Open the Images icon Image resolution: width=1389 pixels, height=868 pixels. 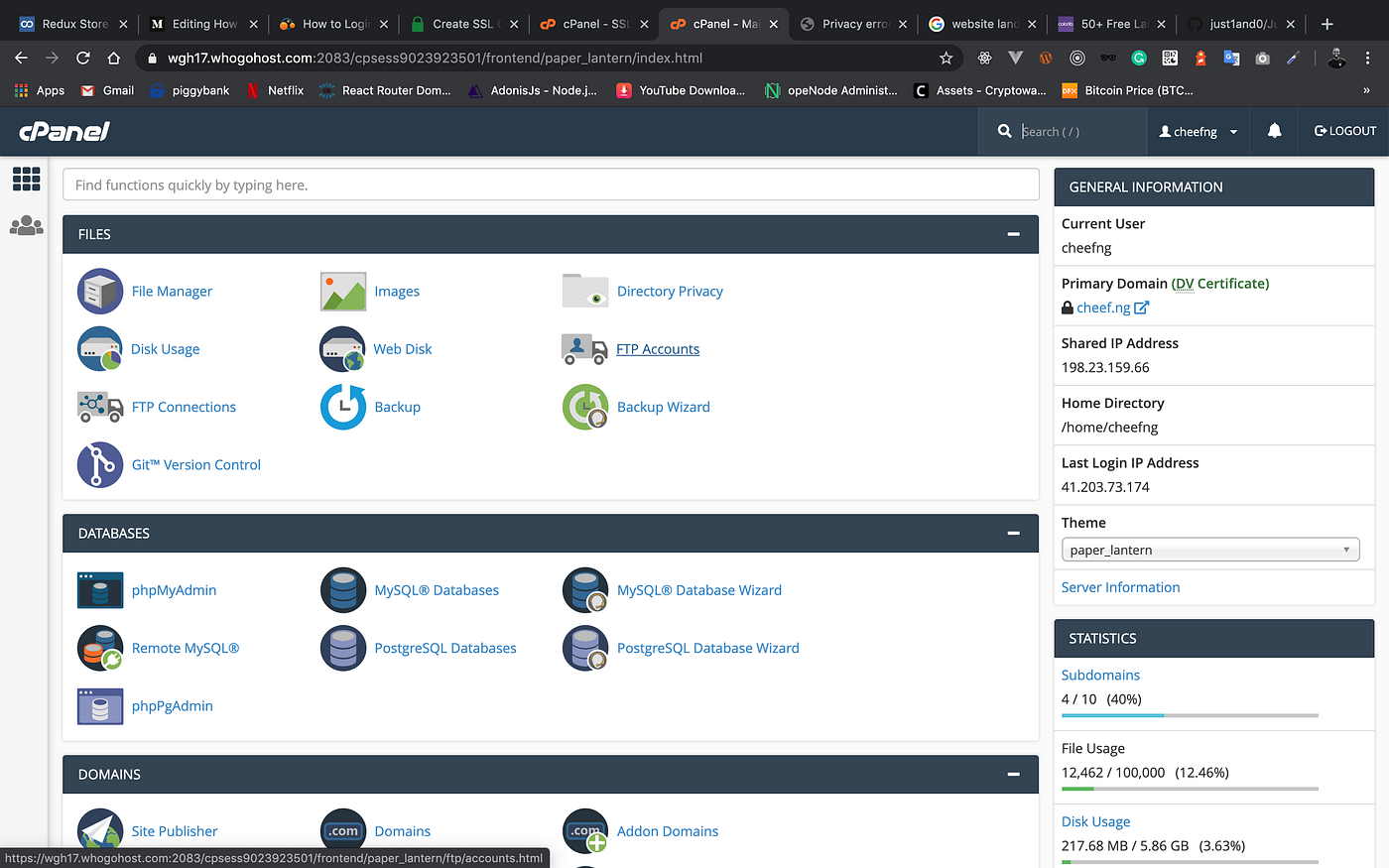point(343,292)
